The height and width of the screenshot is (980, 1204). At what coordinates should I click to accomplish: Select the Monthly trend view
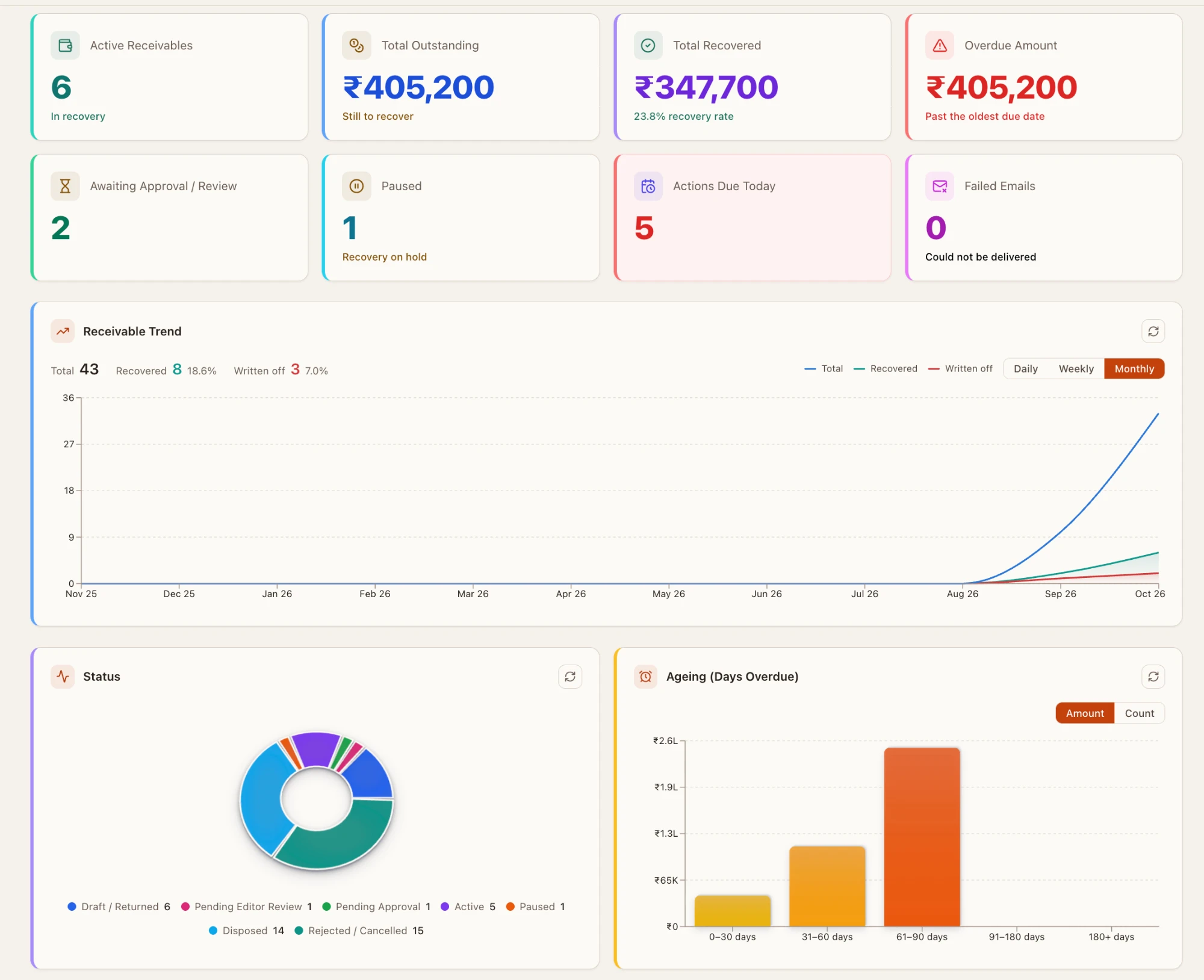[1134, 368]
